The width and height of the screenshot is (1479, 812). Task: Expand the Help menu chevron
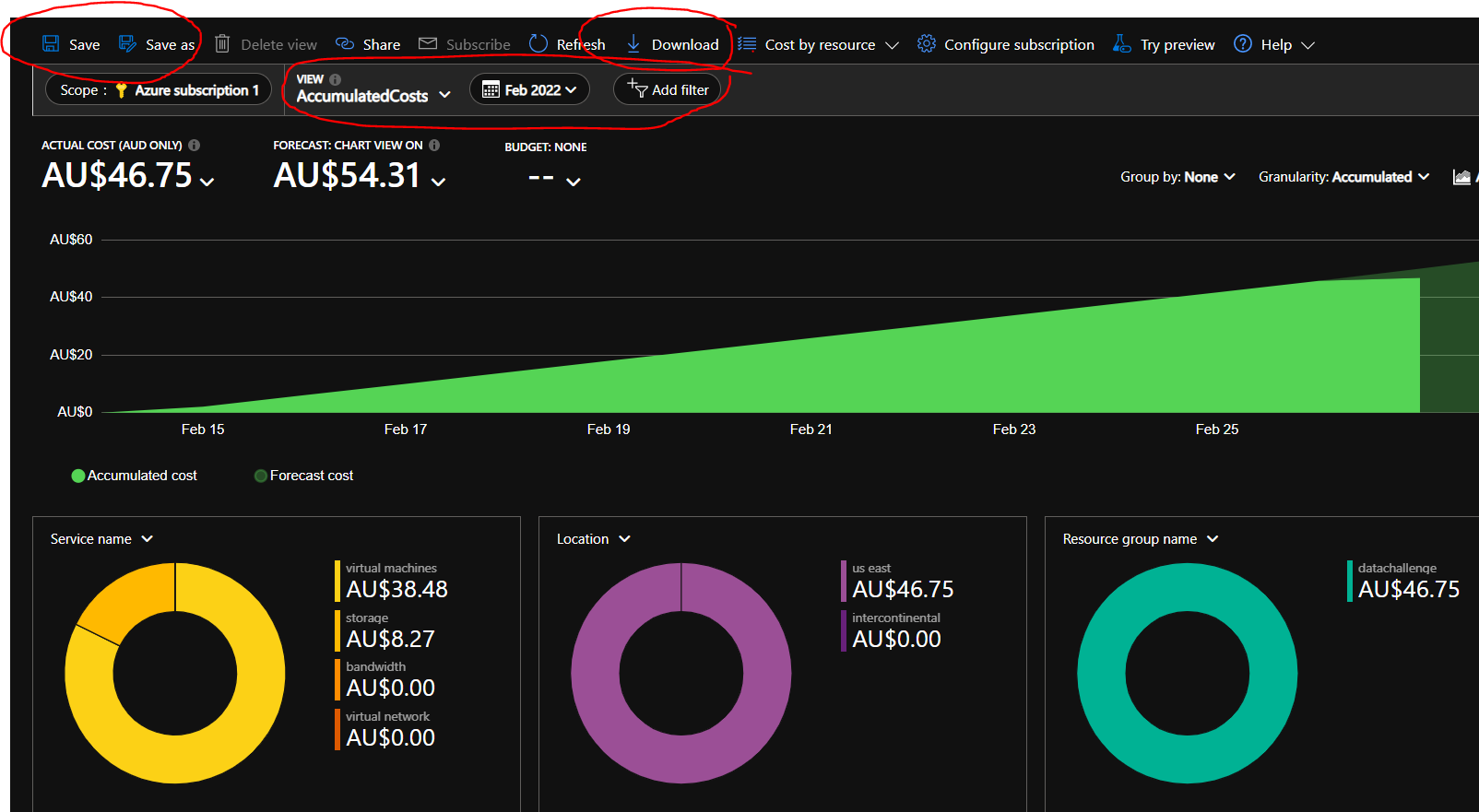(x=1307, y=45)
